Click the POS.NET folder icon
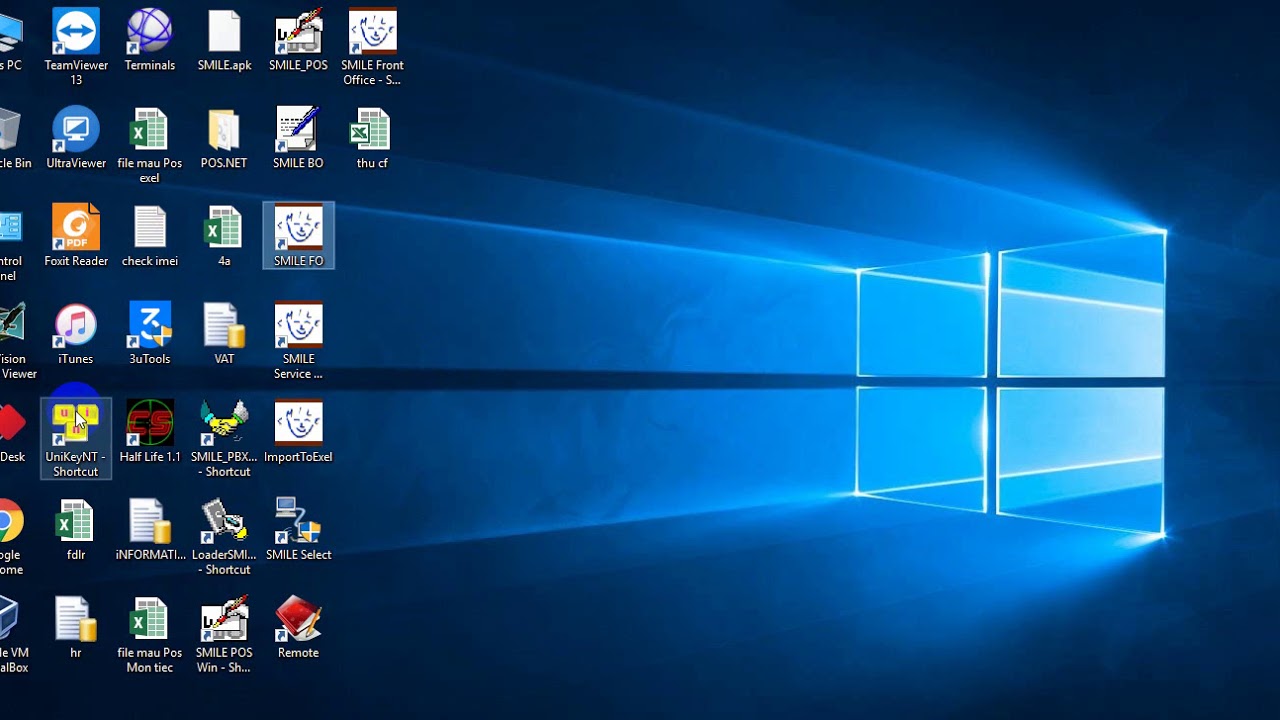The height and width of the screenshot is (720, 1280). tap(224, 138)
